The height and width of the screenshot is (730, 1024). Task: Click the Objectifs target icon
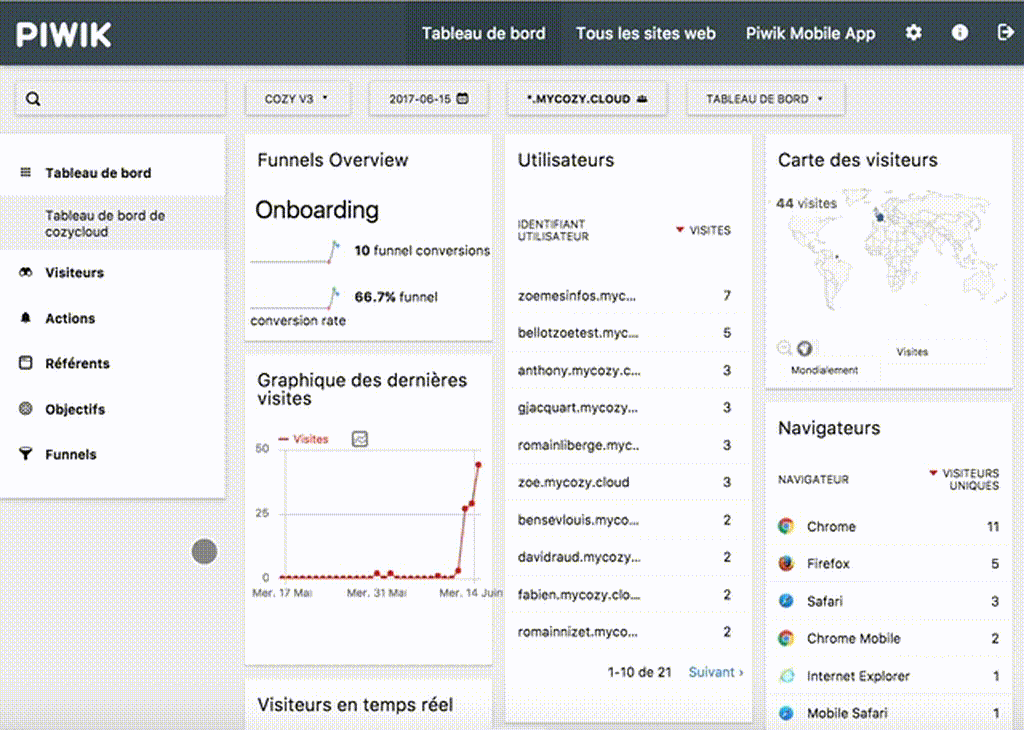[x=25, y=409]
